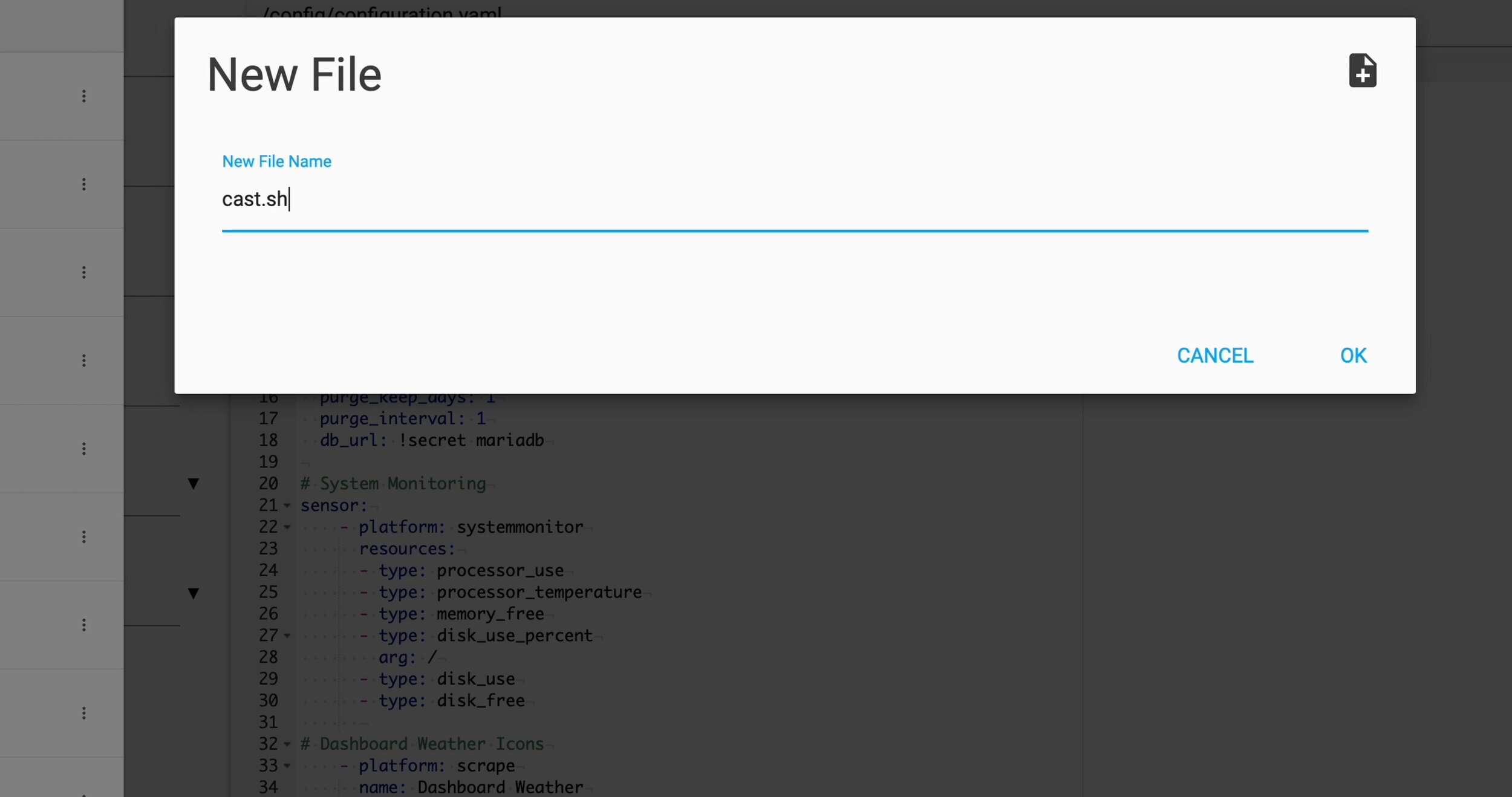Screen dimensions: 1512x797
Task: Open the second three-dot sidebar menu
Action: click(x=84, y=184)
